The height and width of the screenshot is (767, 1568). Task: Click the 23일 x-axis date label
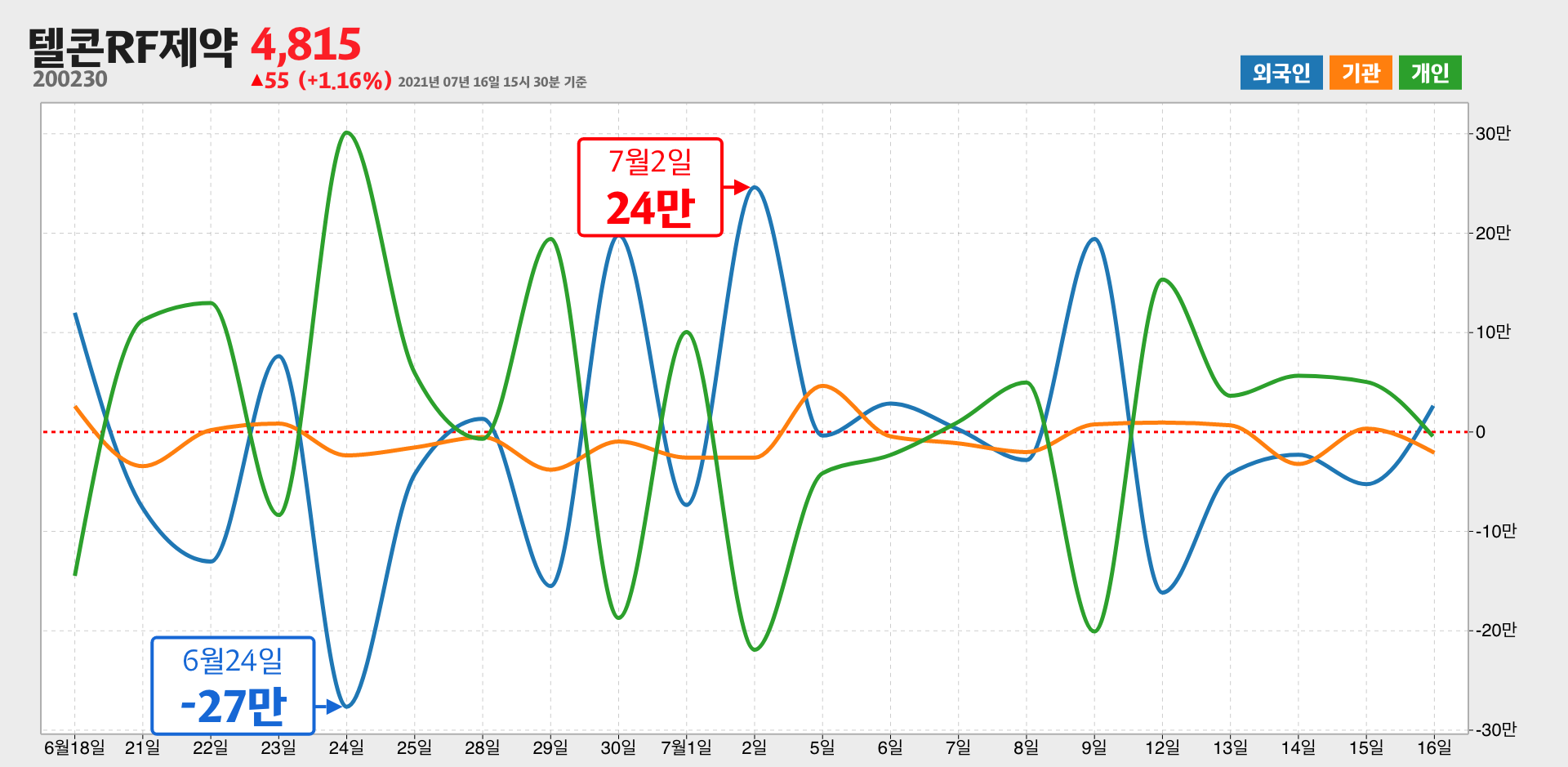[x=278, y=747]
